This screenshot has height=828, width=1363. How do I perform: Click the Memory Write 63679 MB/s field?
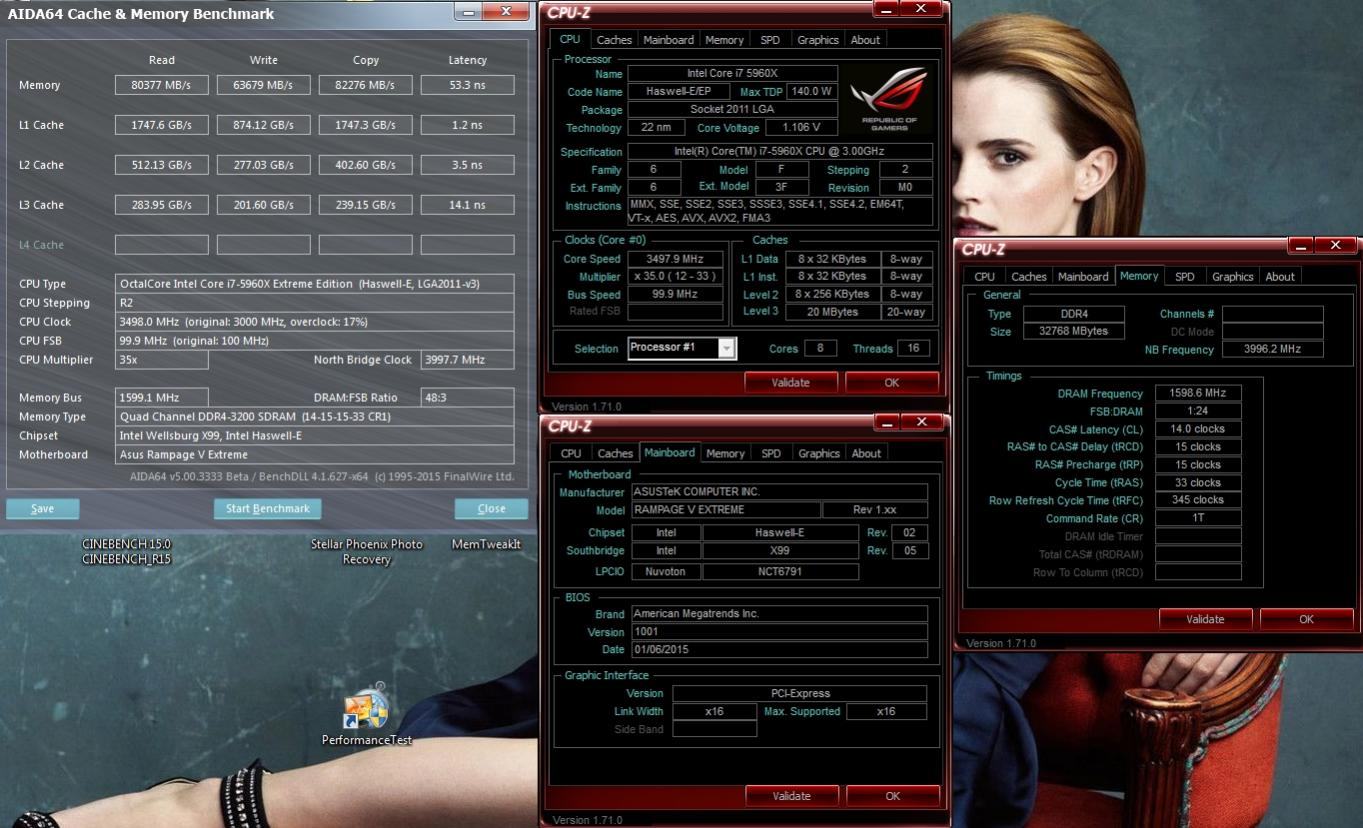click(264, 85)
